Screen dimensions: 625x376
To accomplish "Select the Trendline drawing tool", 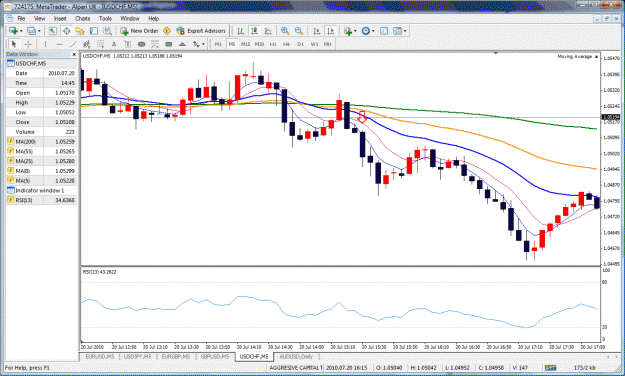I will (73, 44).
